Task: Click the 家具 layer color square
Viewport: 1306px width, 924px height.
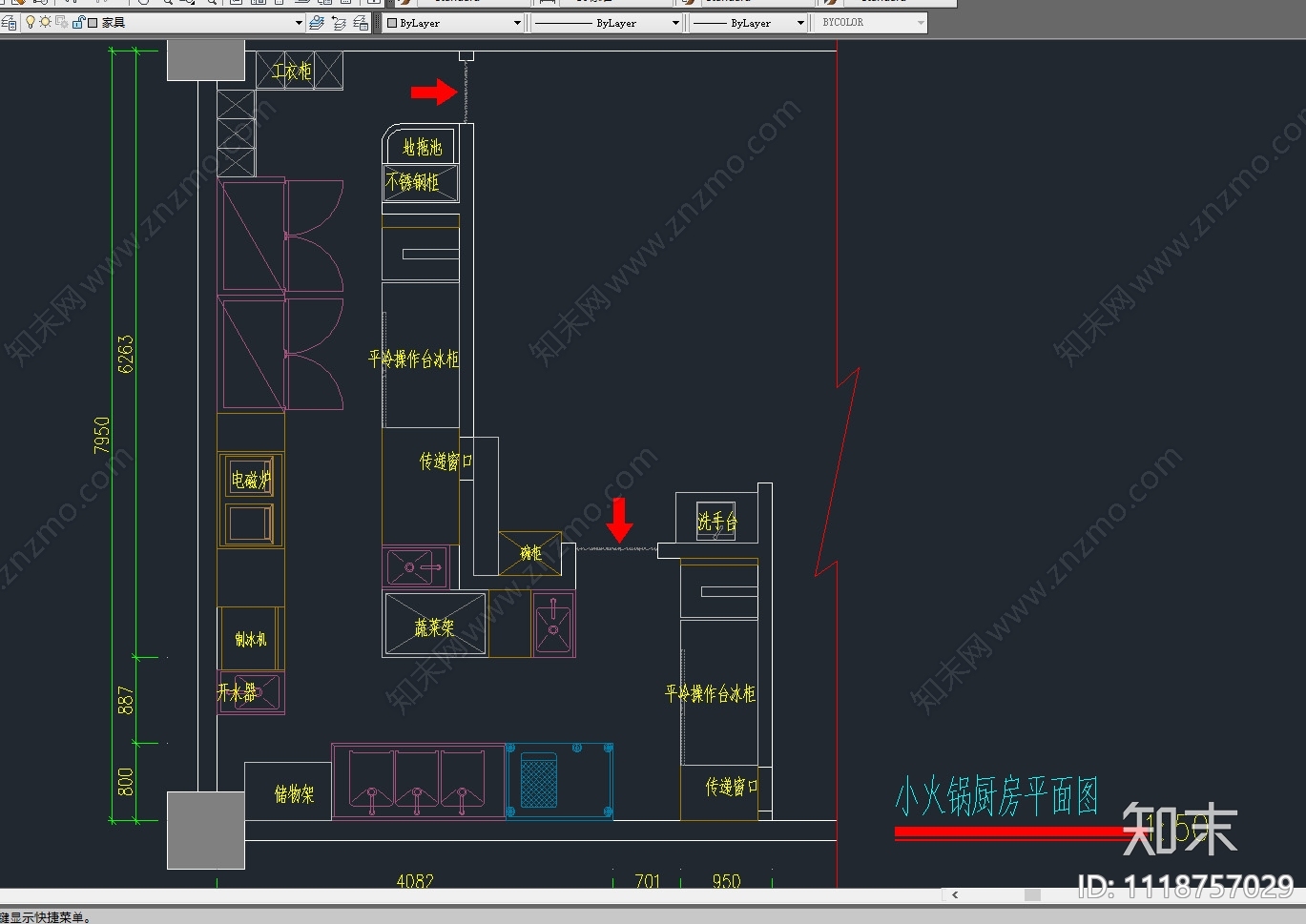Action: (x=93, y=23)
